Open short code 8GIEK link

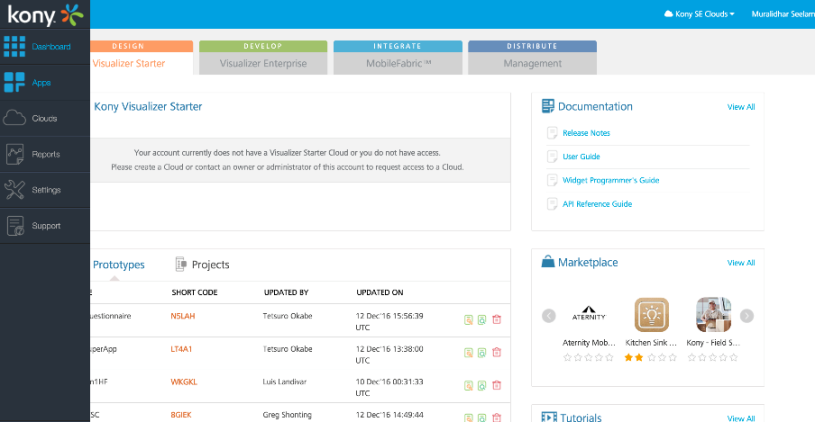coord(181,415)
